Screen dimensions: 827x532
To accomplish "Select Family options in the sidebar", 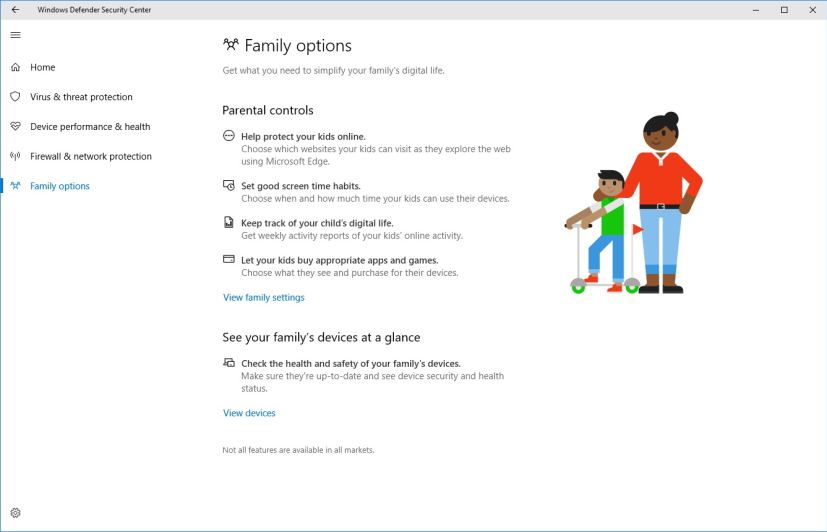I will 60,186.
